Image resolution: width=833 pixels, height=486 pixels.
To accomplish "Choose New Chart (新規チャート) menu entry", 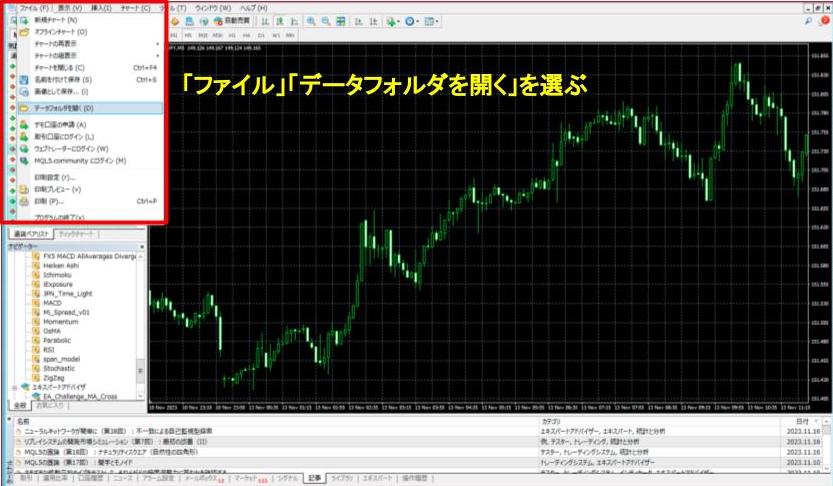I will coord(89,20).
